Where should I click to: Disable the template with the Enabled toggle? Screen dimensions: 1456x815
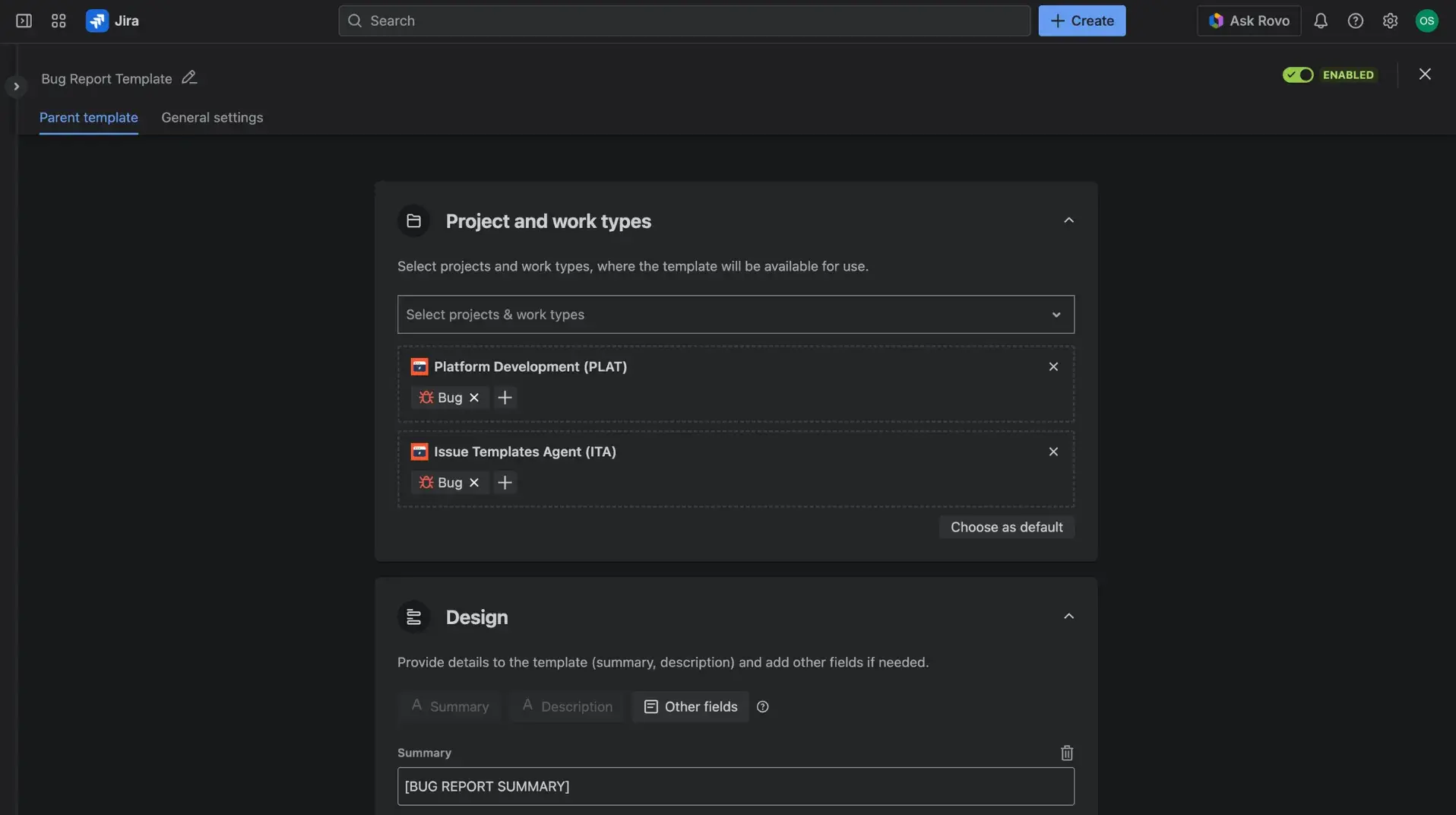pyautogui.click(x=1299, y=75)
